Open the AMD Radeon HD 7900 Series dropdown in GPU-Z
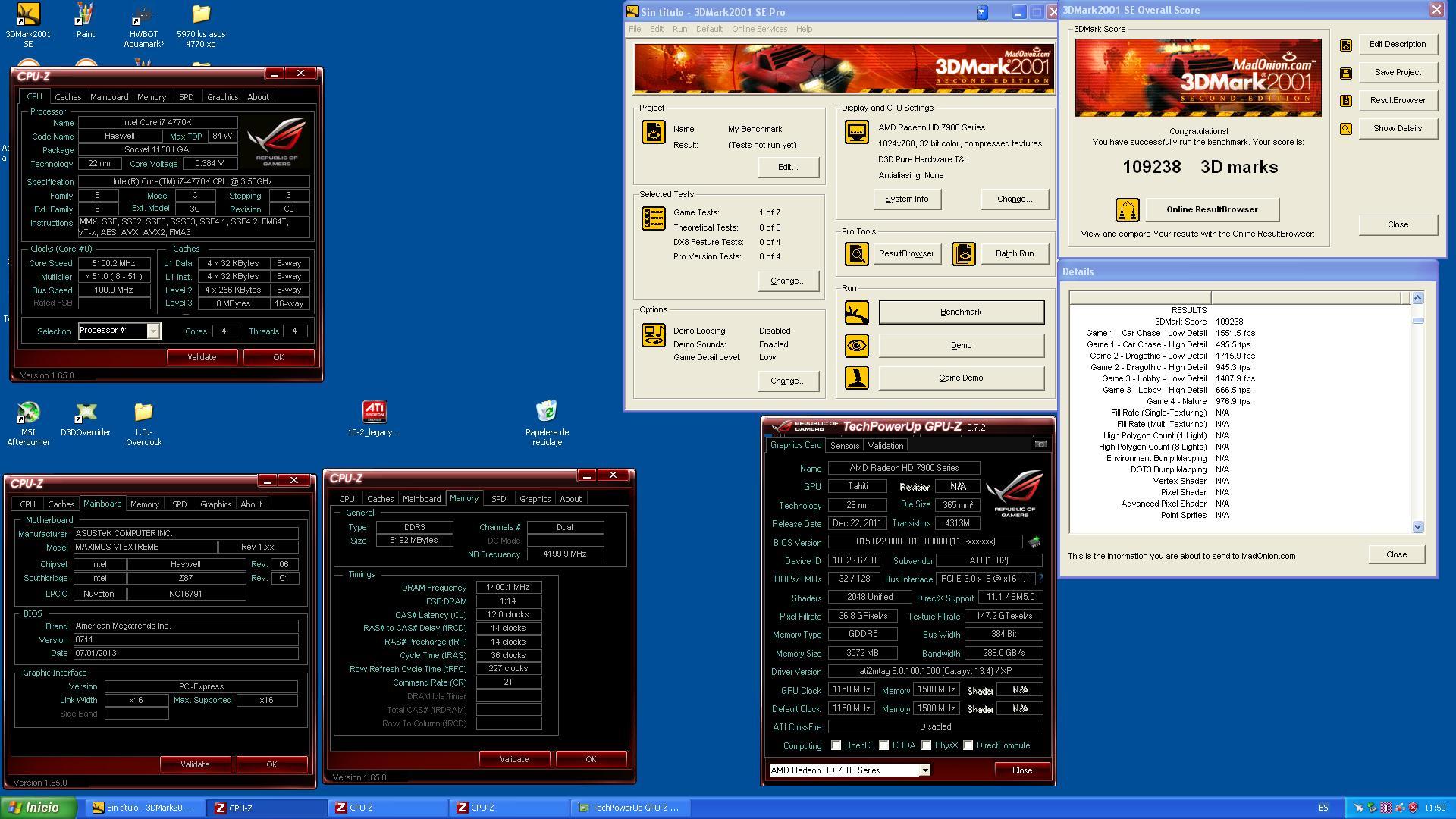The height and width of the screenshot is (819, 1456). [x=924, y=770]
